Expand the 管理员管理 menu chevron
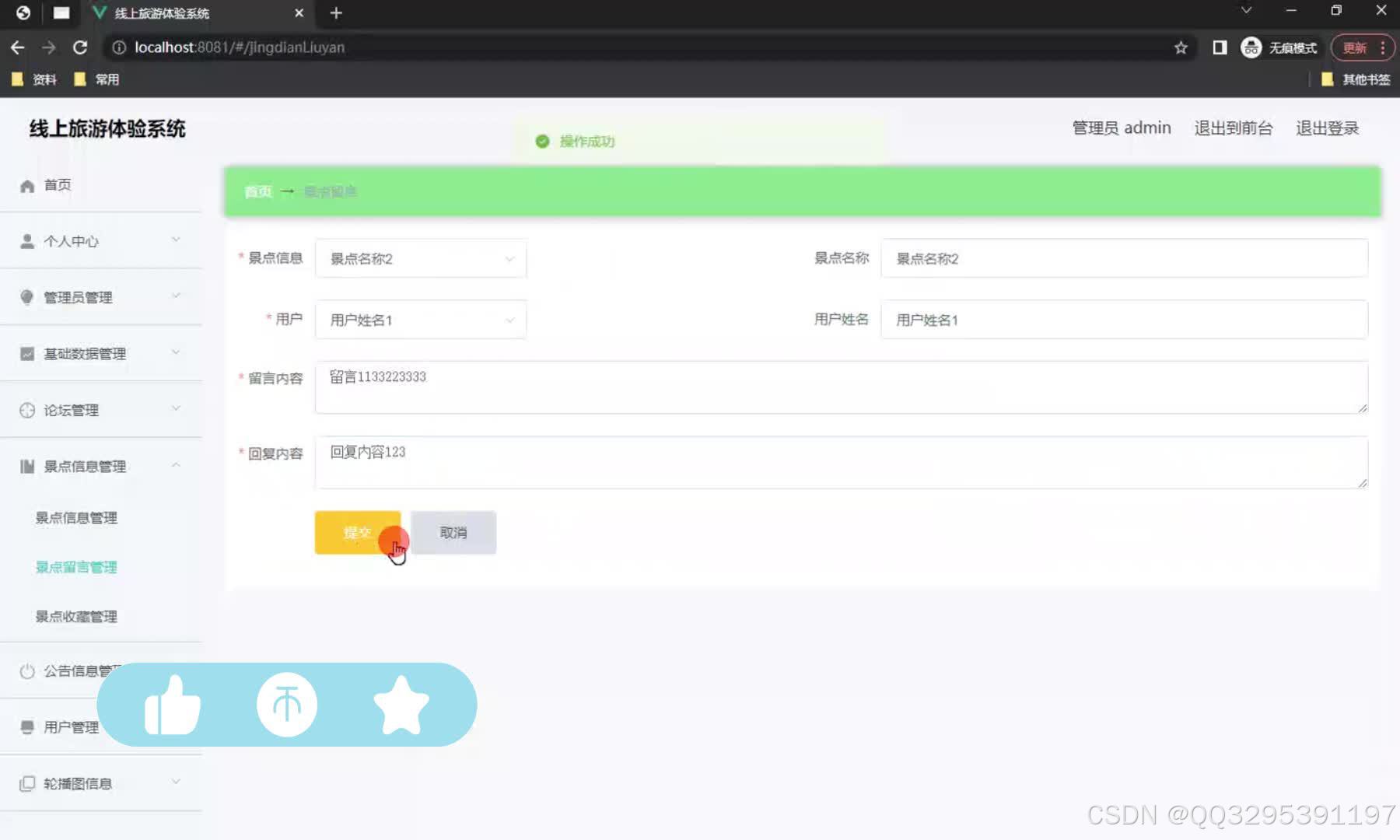This screenshot has height=840, width=1400. coord(176,296)
